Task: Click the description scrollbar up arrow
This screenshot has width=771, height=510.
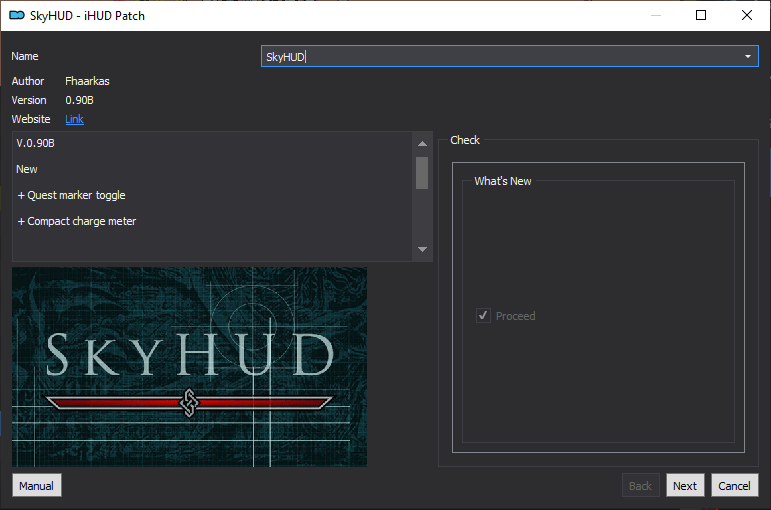Action: point(422,144)
